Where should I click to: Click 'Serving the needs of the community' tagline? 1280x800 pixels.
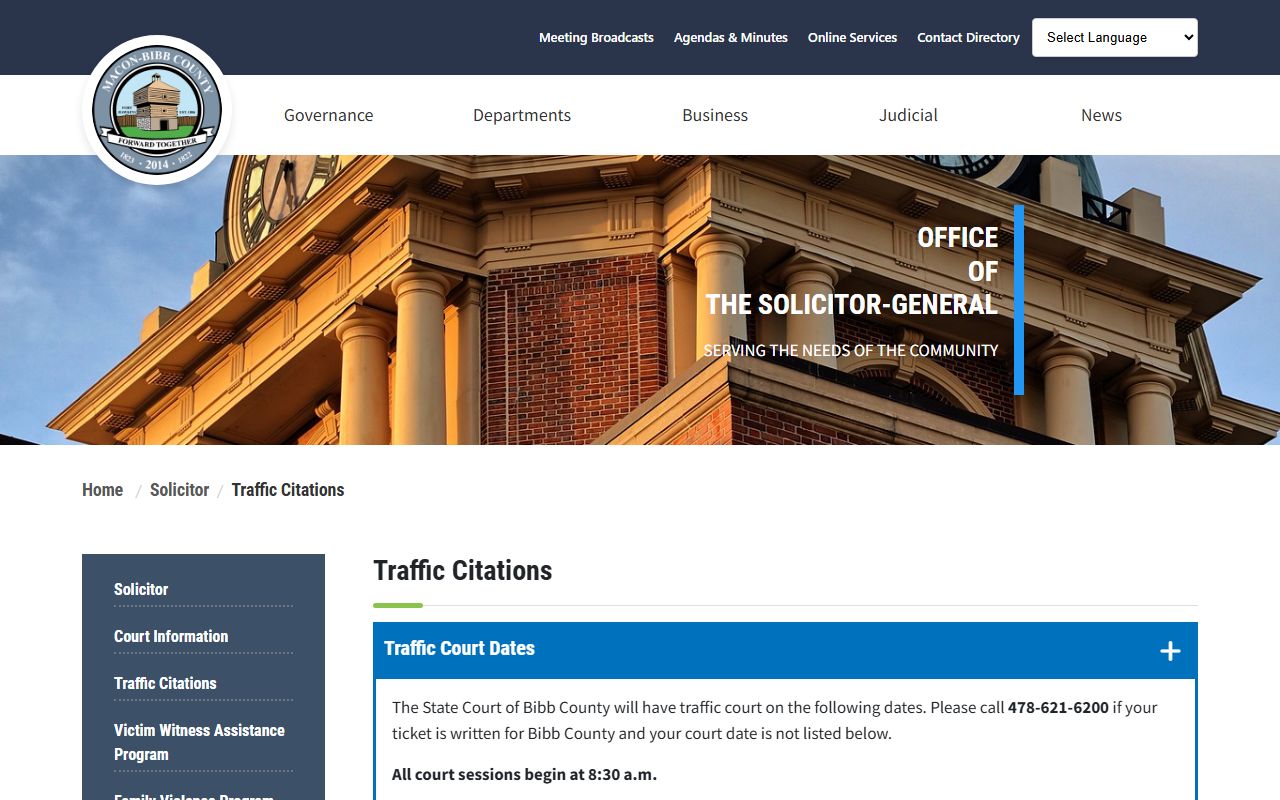click(851, 350)
